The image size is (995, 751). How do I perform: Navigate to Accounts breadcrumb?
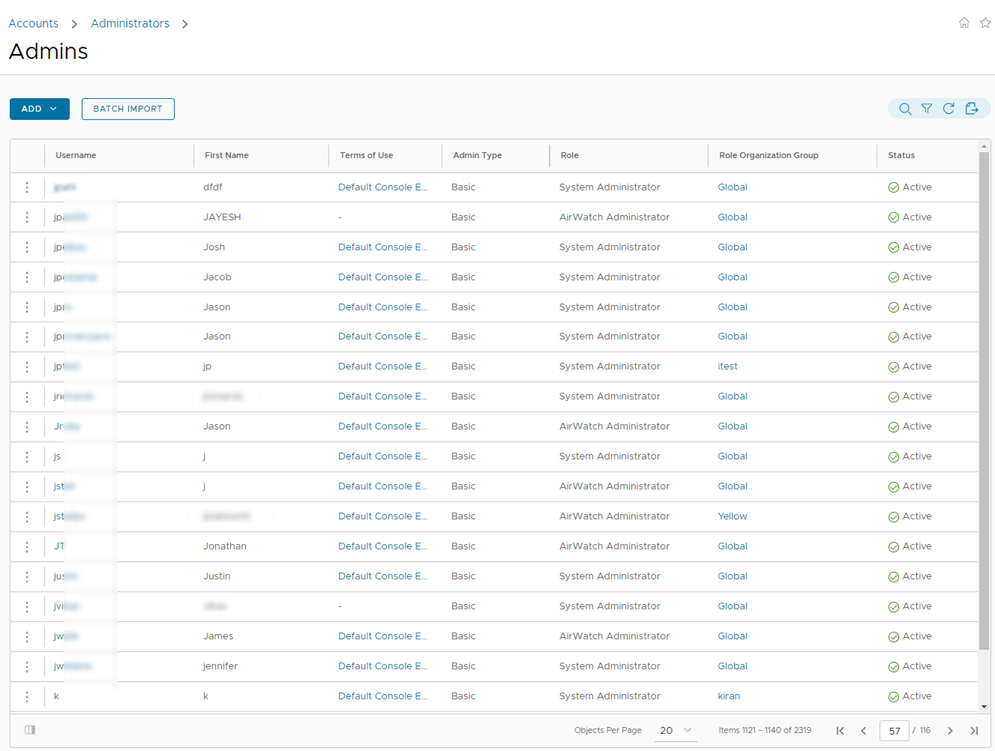(33, 23)
